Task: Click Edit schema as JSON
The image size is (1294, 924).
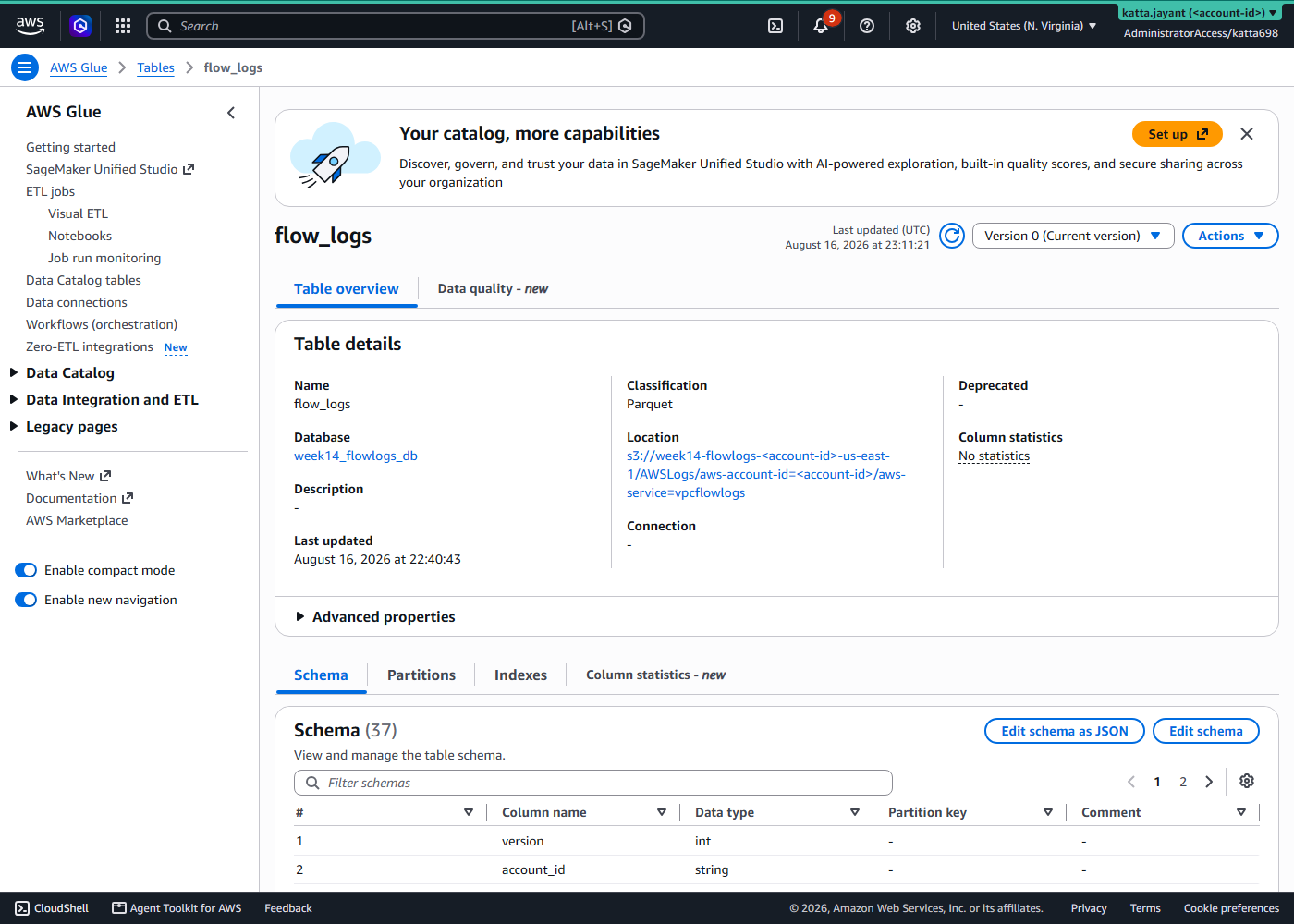Action: pyautogui.click(x=1065, y=731)
